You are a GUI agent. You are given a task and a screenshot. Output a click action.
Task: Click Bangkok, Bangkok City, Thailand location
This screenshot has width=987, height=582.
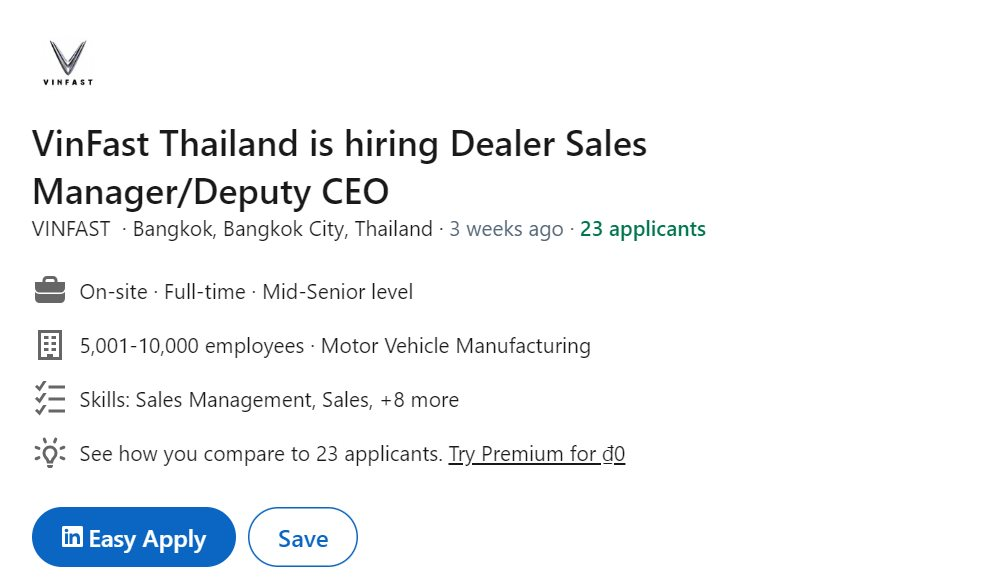[x=282, y=229]
